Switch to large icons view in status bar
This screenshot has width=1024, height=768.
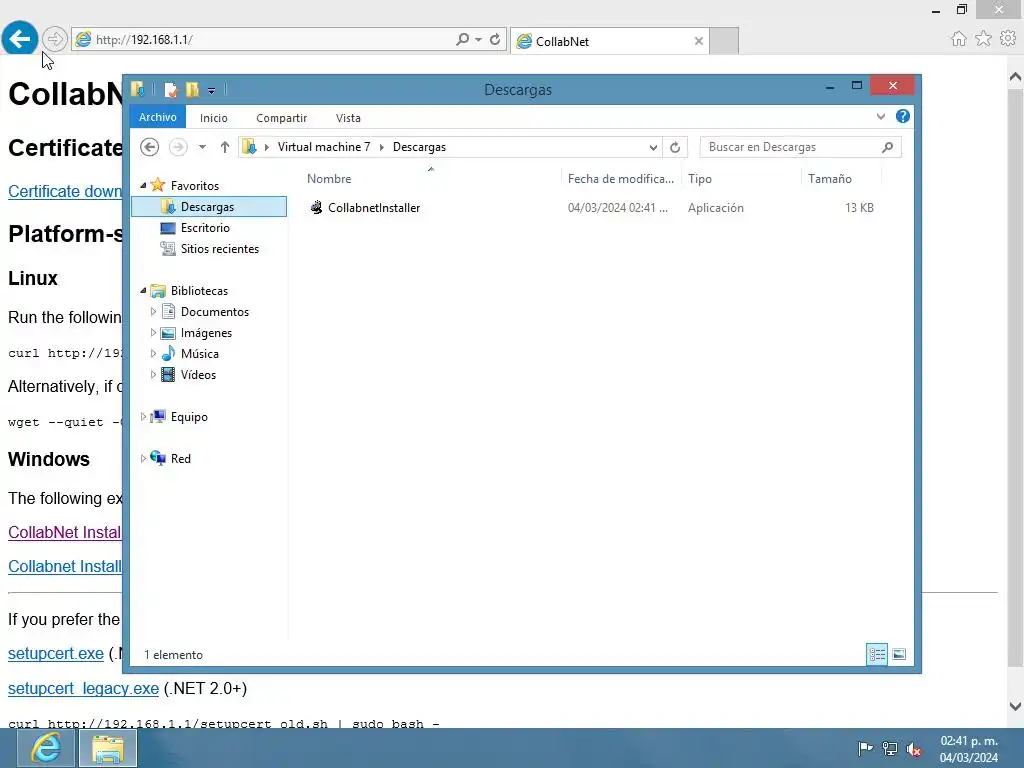(899, 654)
